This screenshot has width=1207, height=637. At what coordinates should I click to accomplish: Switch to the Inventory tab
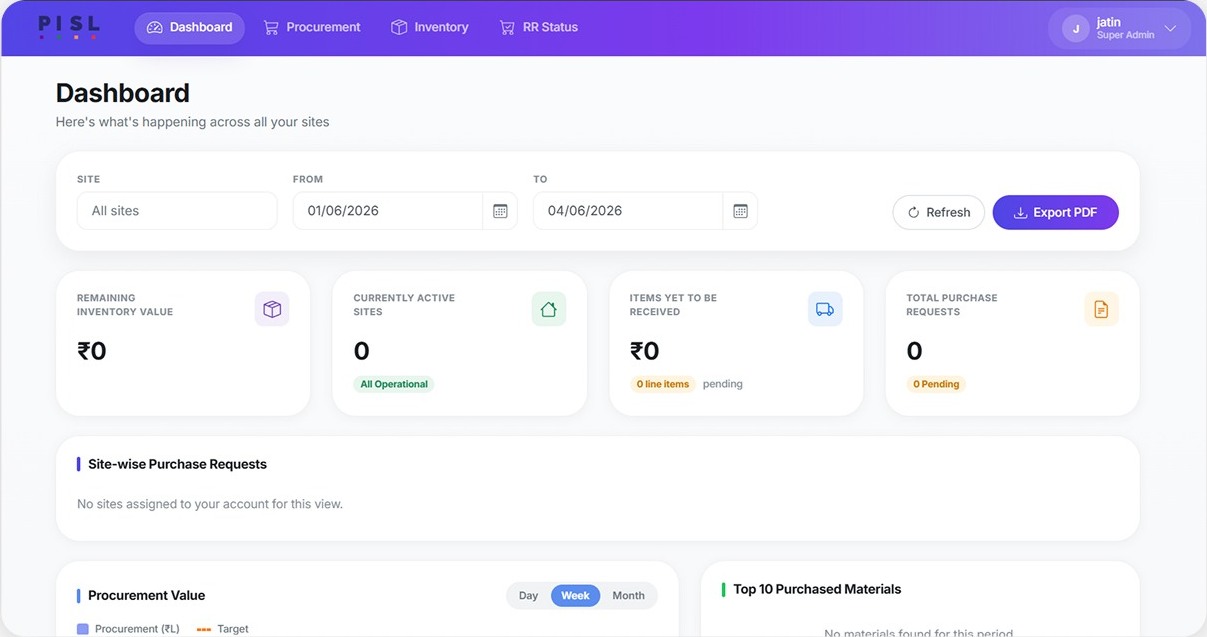point(430,28)
